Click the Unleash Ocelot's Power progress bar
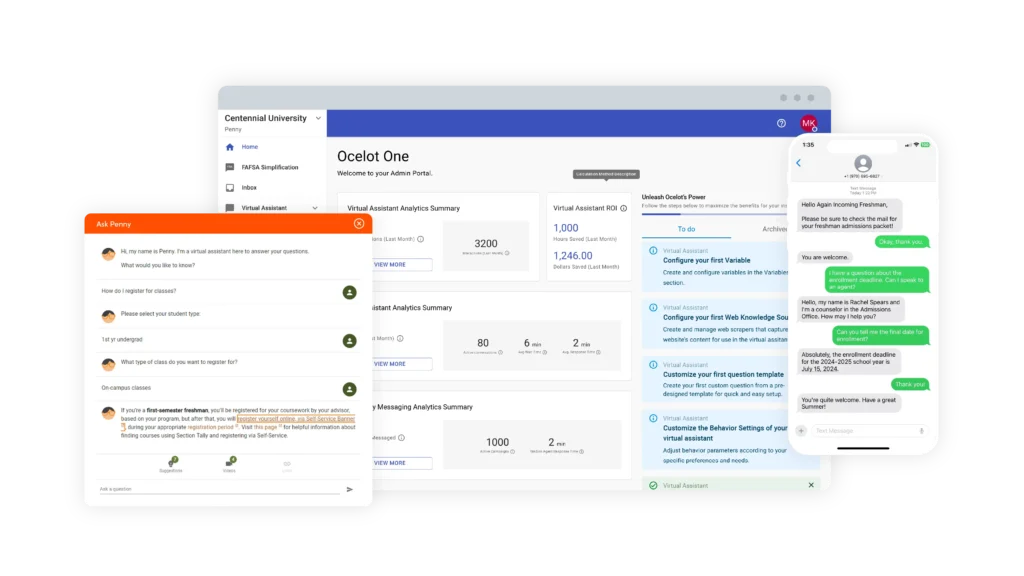Image resolution: width=1024 pixels, height=576 pixels. coord(714,214)
